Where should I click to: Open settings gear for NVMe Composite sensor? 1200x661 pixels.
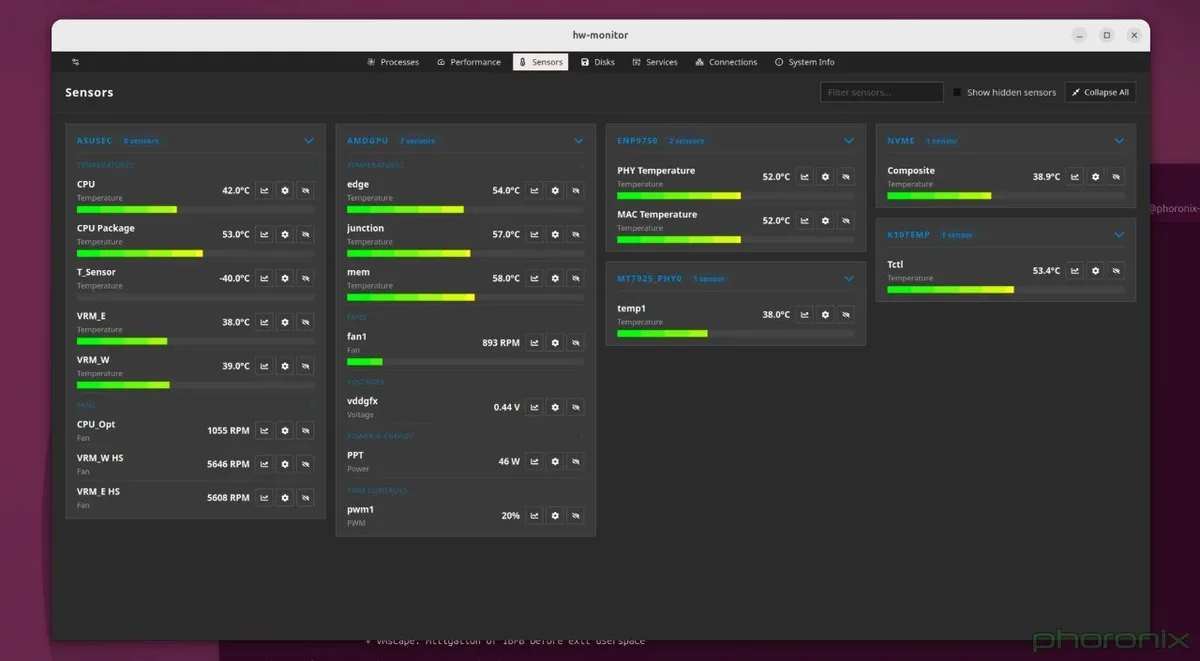(x=1095, y=176)
